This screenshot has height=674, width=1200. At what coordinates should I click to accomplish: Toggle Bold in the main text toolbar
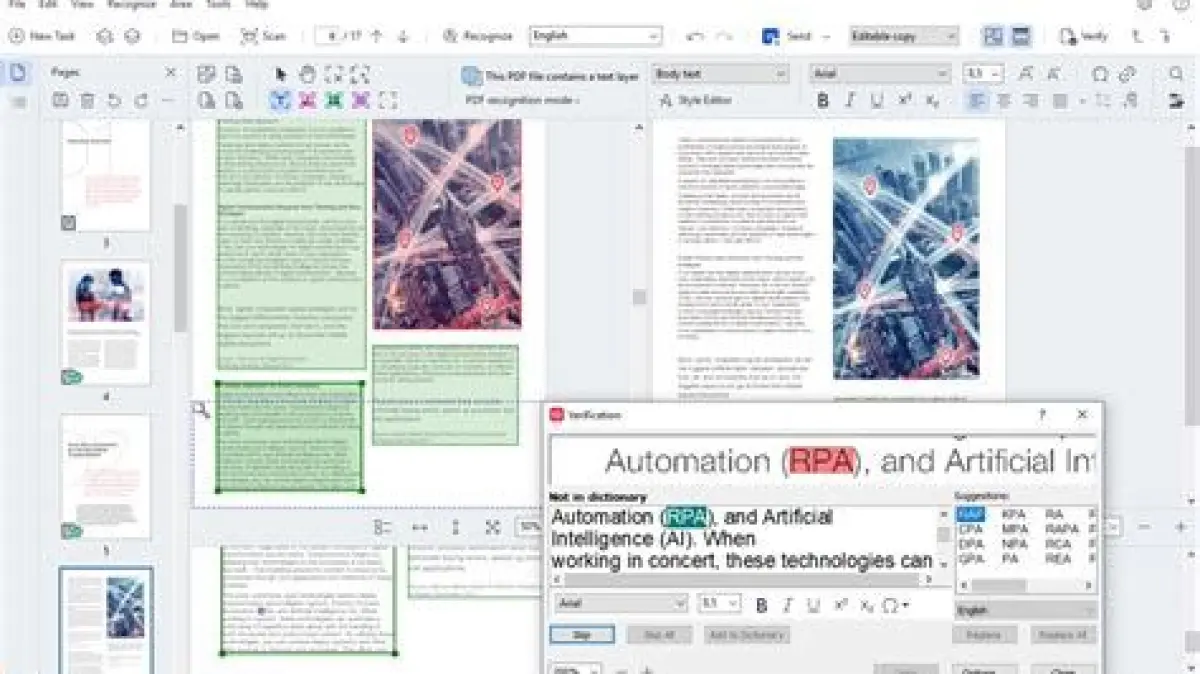point(822,100)
